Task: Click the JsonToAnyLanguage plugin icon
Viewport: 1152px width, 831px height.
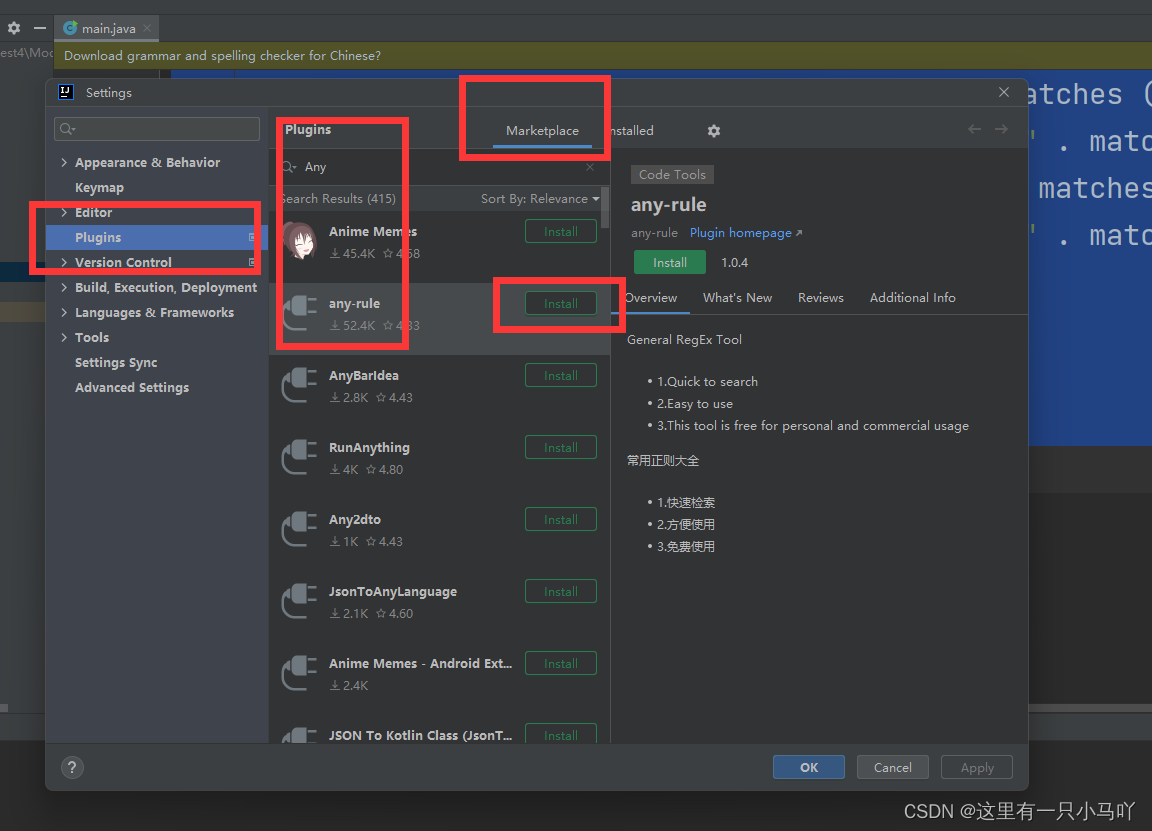Action: (300, 601)
